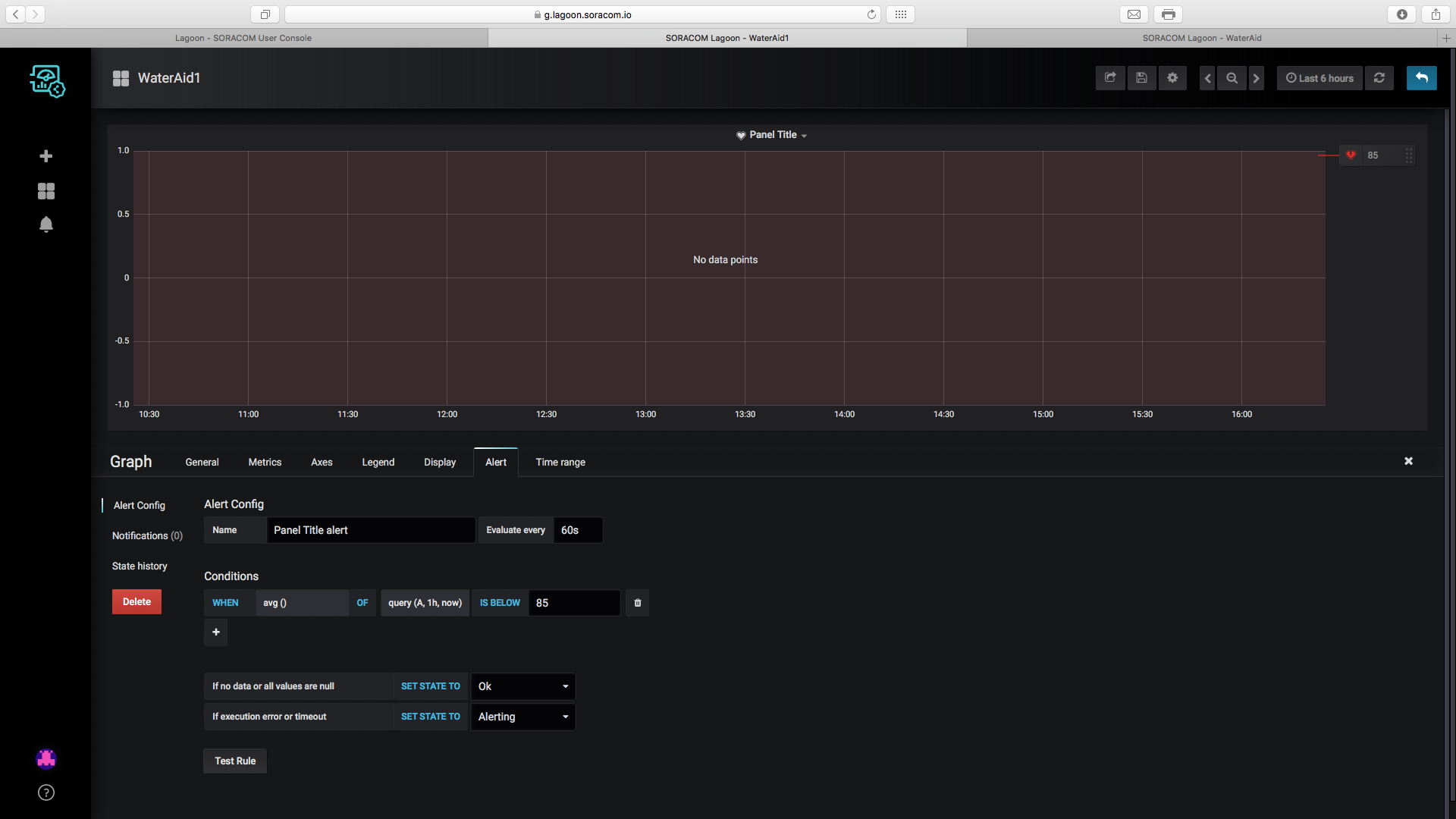The image size is (1456, 819).
Task: Delete the condition with trash icon
Action: pyautogui.click(x=637, y=603)
